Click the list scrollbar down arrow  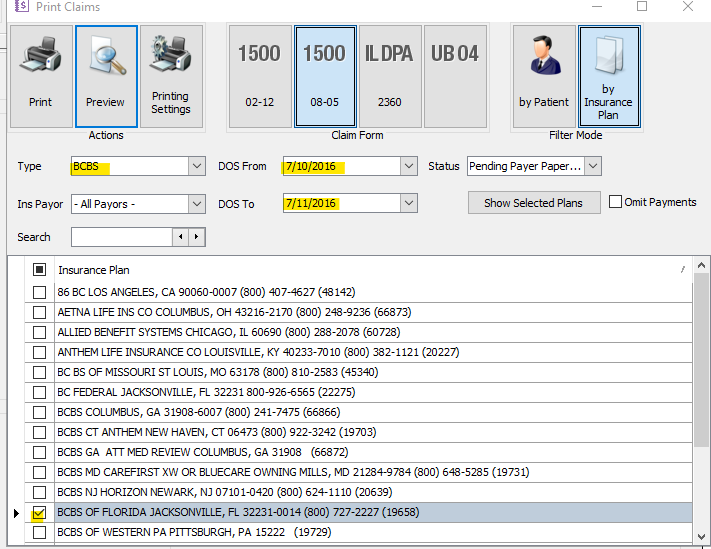point(701,536)
